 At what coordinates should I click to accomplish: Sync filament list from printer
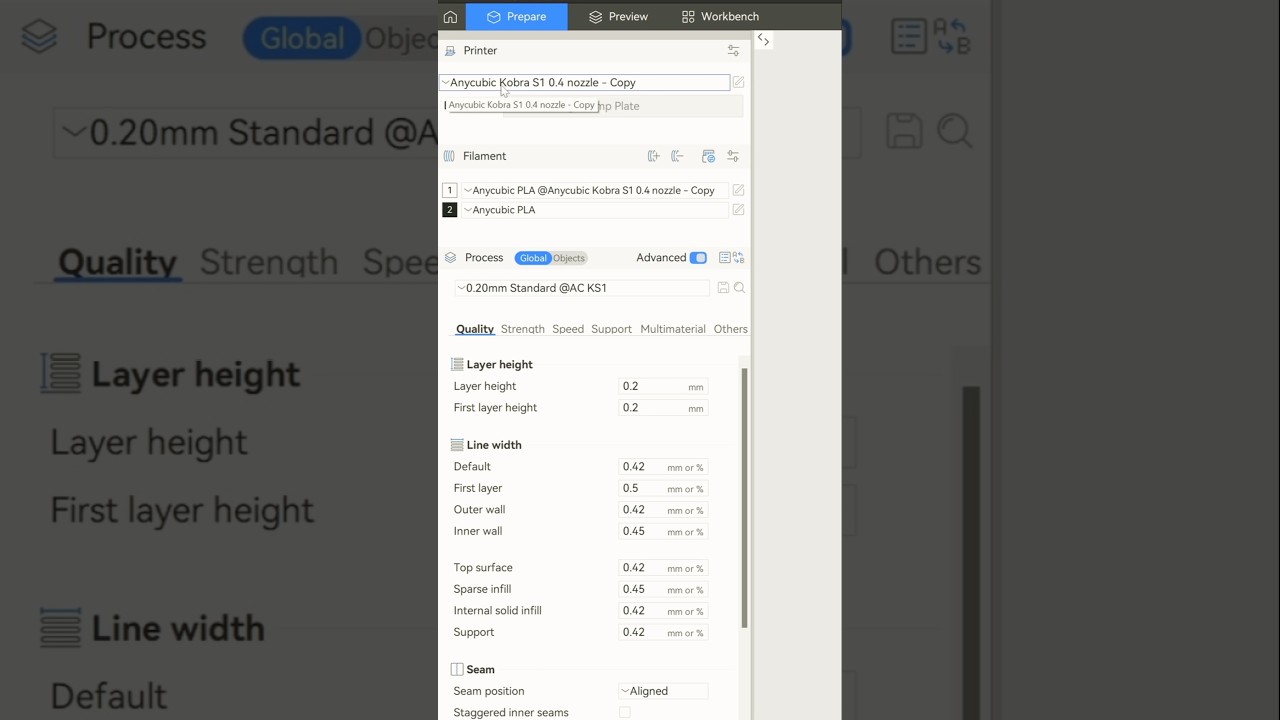708,156
